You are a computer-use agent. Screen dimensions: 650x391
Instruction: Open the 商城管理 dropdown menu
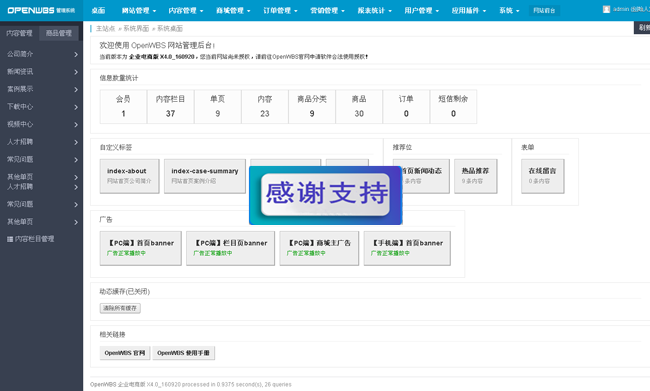(x=233, y=10)
